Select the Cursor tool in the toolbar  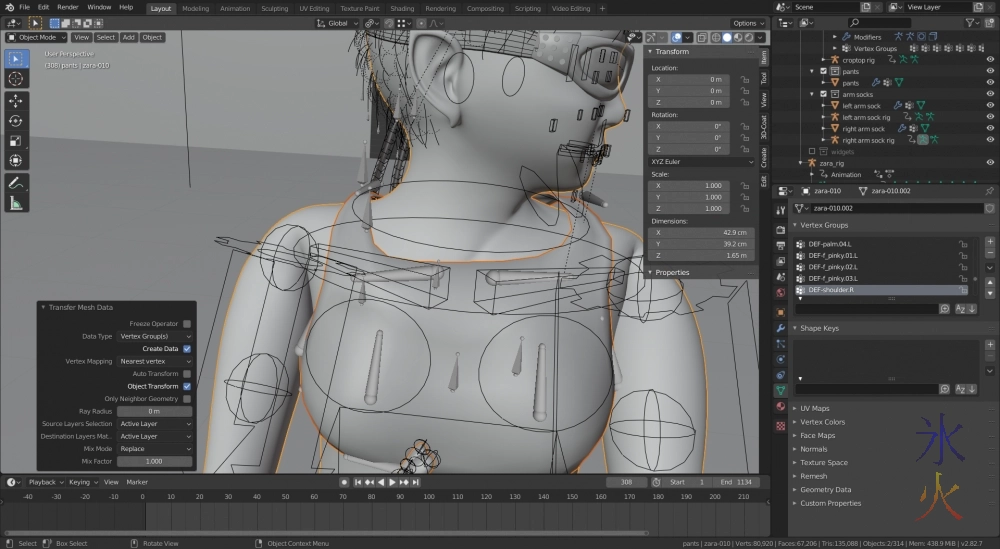pos(16,79)
